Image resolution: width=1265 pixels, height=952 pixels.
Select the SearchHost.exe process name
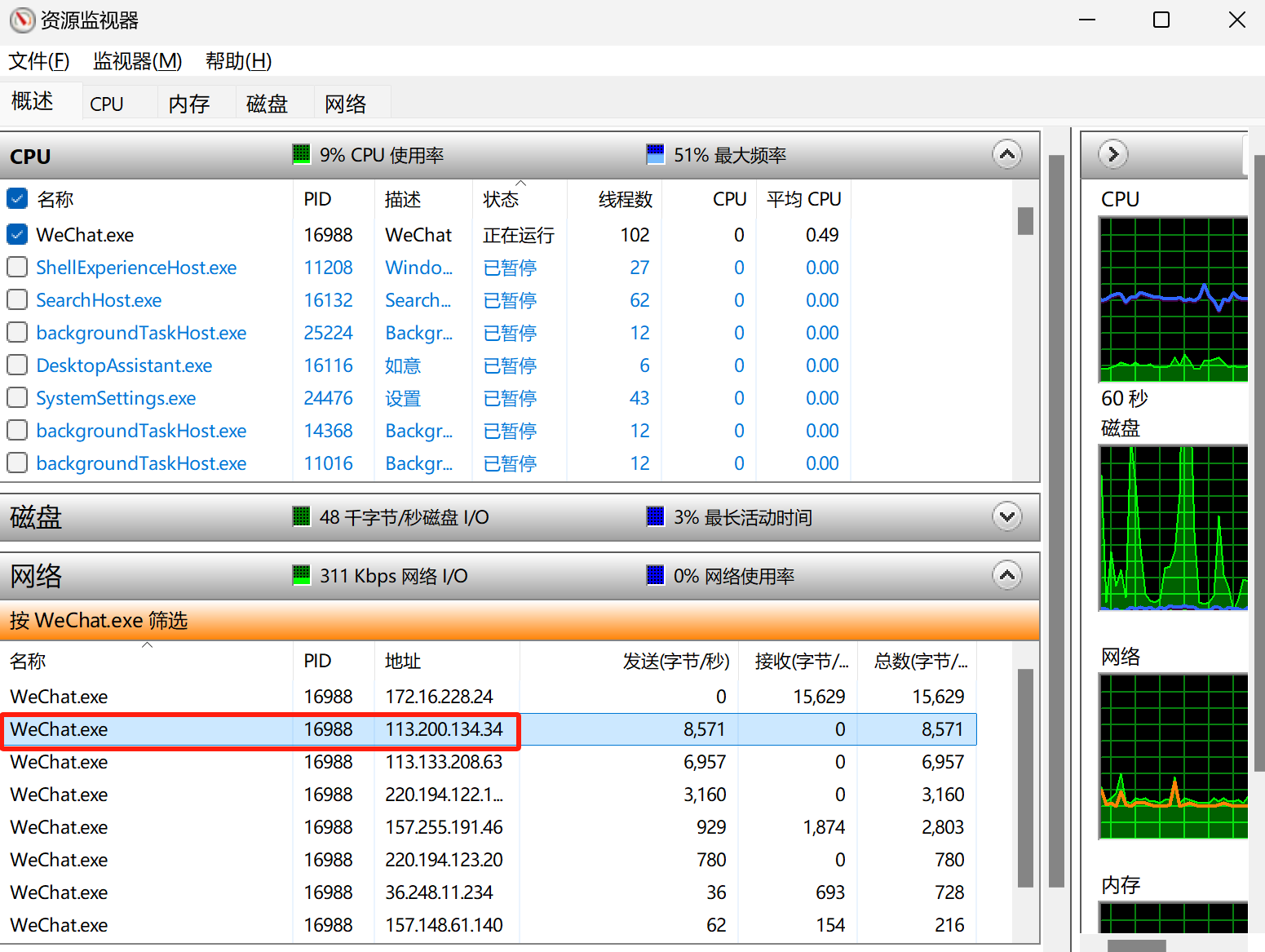99,300
